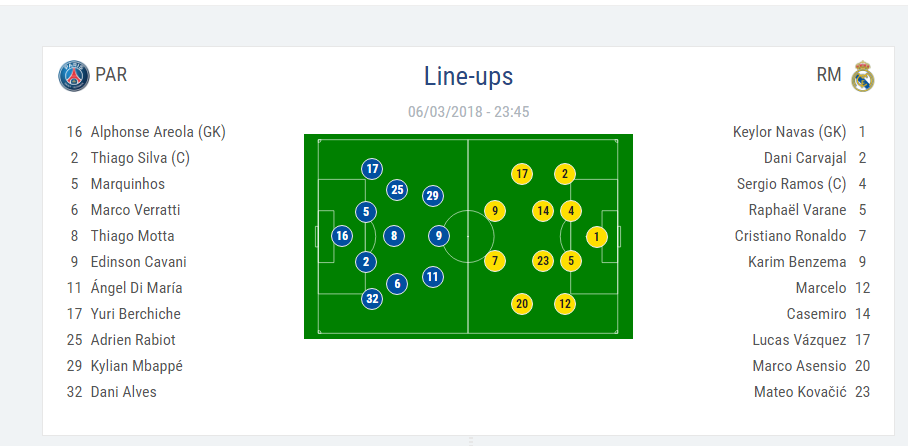Click blue player marker number 29
908x446 pixels.
pyautogui.click(x=432, y=196)
